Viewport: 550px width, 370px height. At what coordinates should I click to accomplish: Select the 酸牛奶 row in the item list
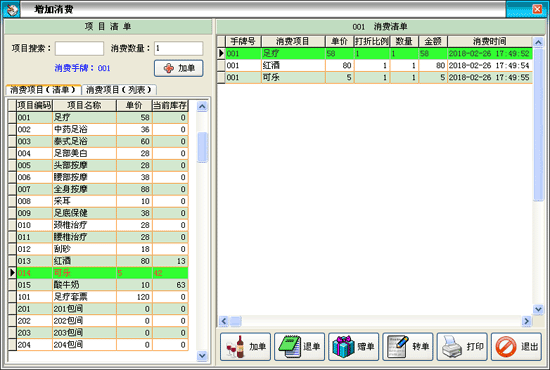pos(98,285)
